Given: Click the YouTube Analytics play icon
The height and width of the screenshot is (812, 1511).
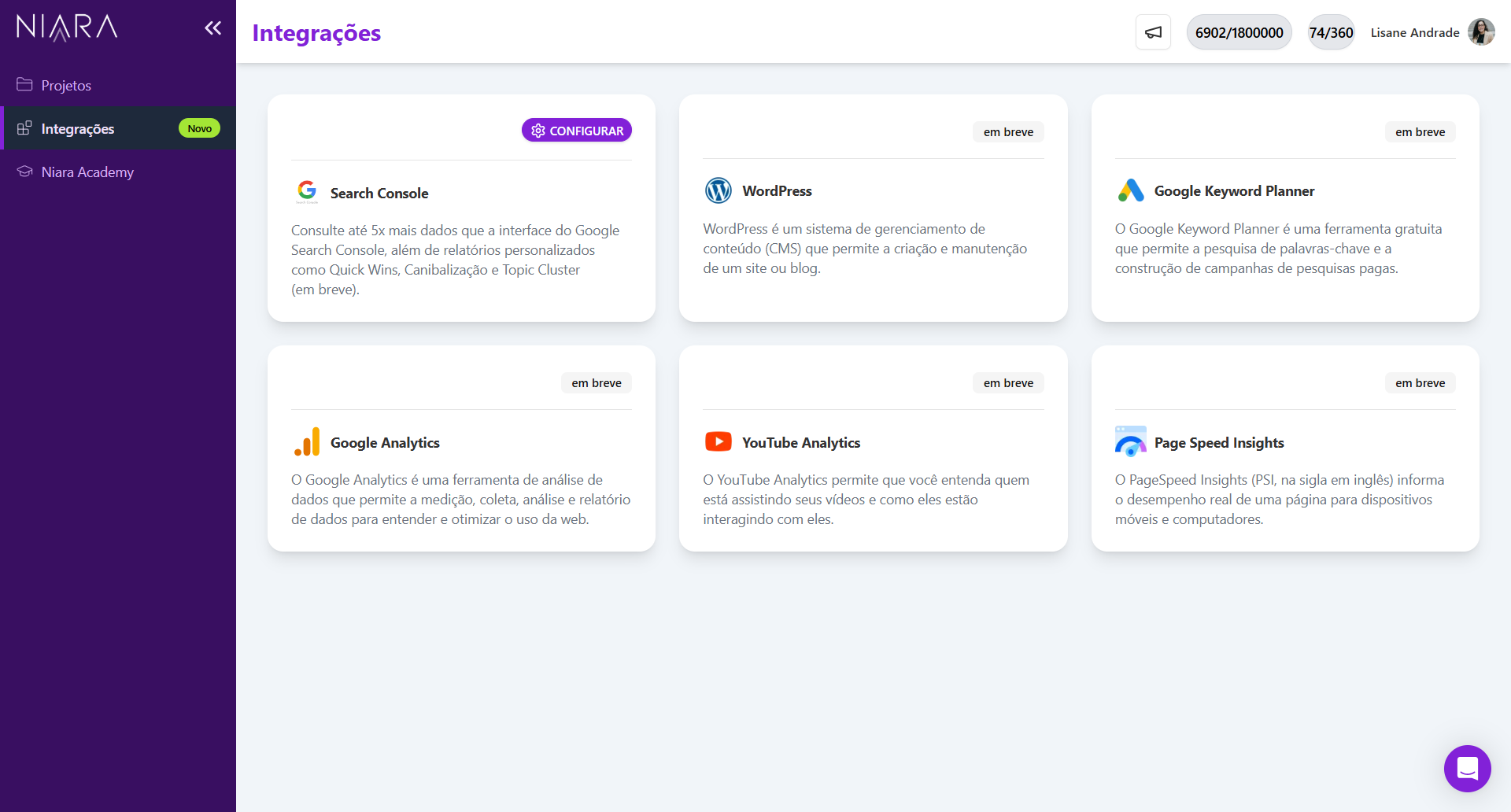Looking at the screenshot, I should [x=718, y=441].
